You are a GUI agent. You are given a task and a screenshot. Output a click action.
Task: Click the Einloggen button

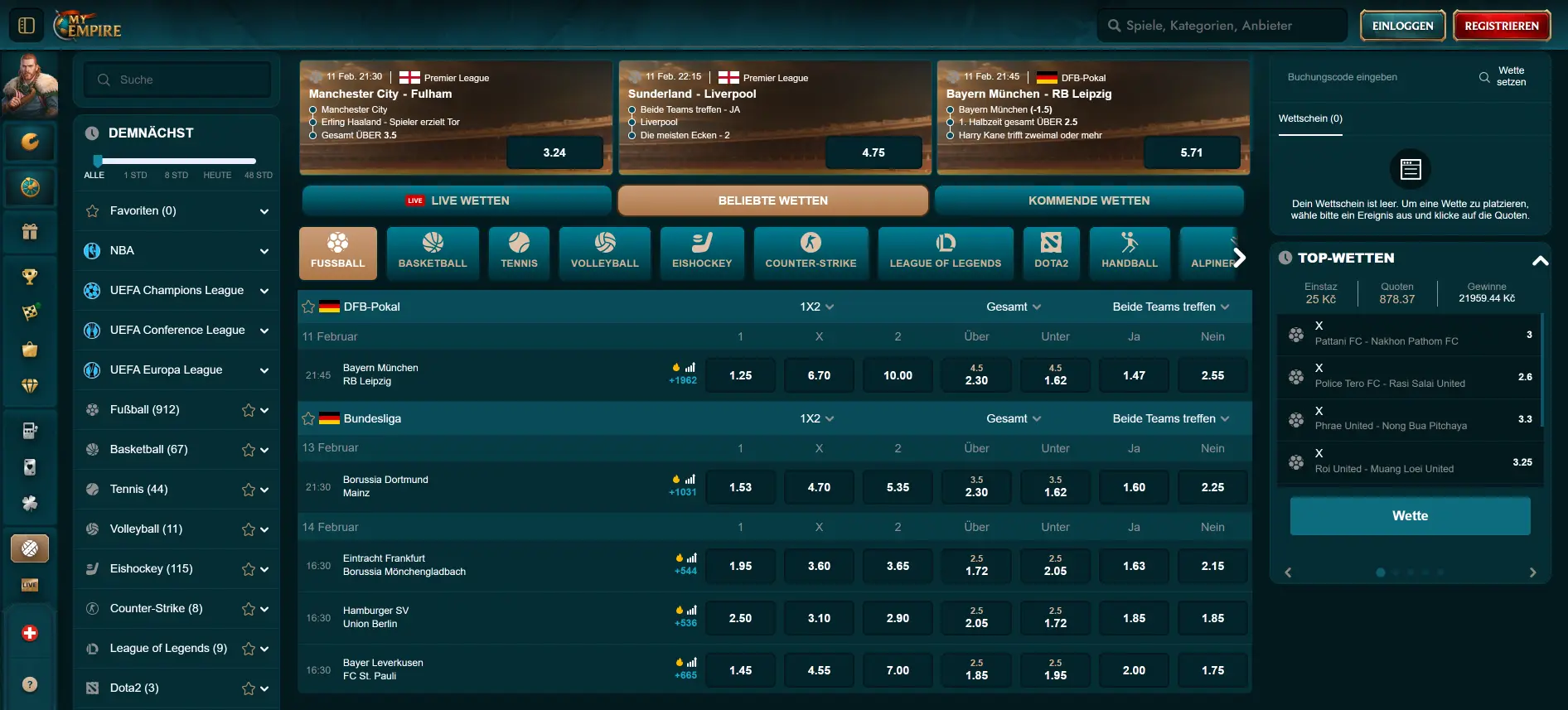tap(1402, 26)
